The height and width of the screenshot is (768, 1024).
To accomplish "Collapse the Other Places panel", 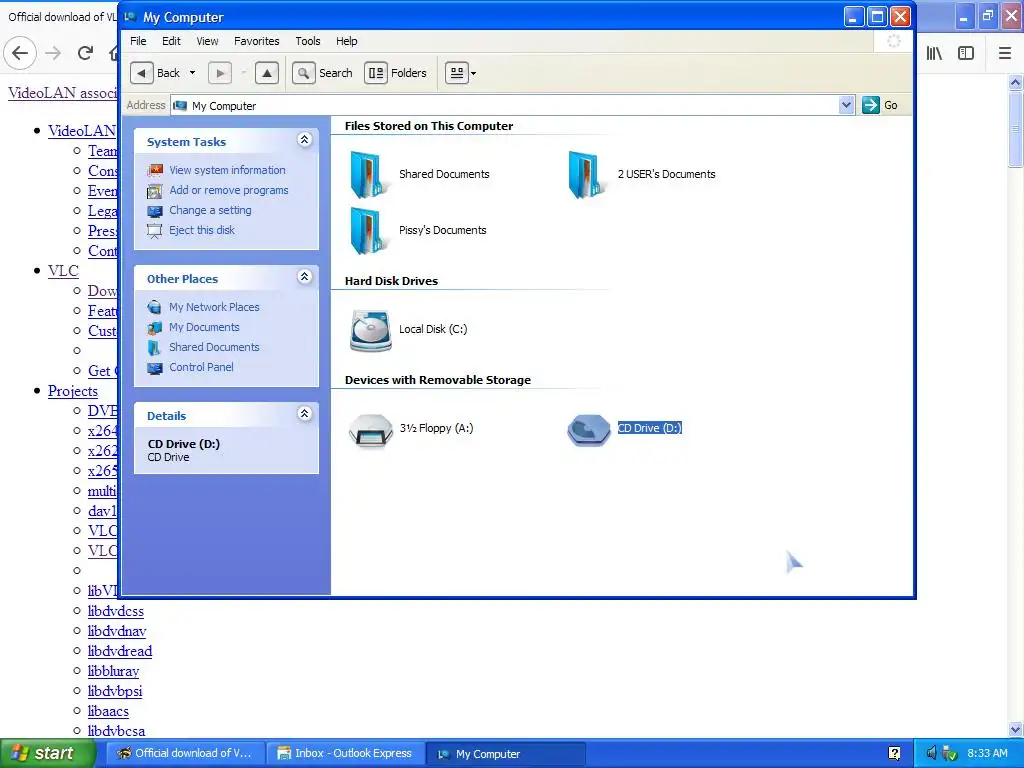I will 304,276.
